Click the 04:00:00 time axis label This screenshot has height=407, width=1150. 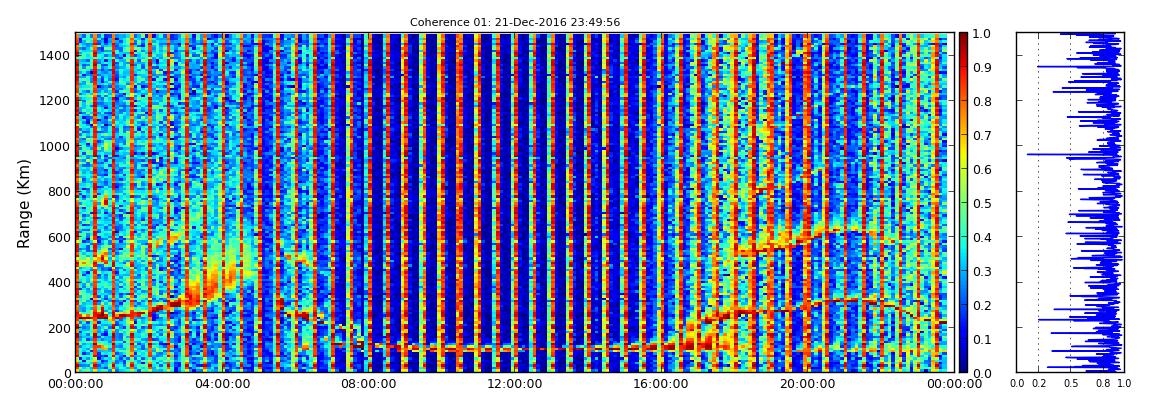tap(221, 384)
